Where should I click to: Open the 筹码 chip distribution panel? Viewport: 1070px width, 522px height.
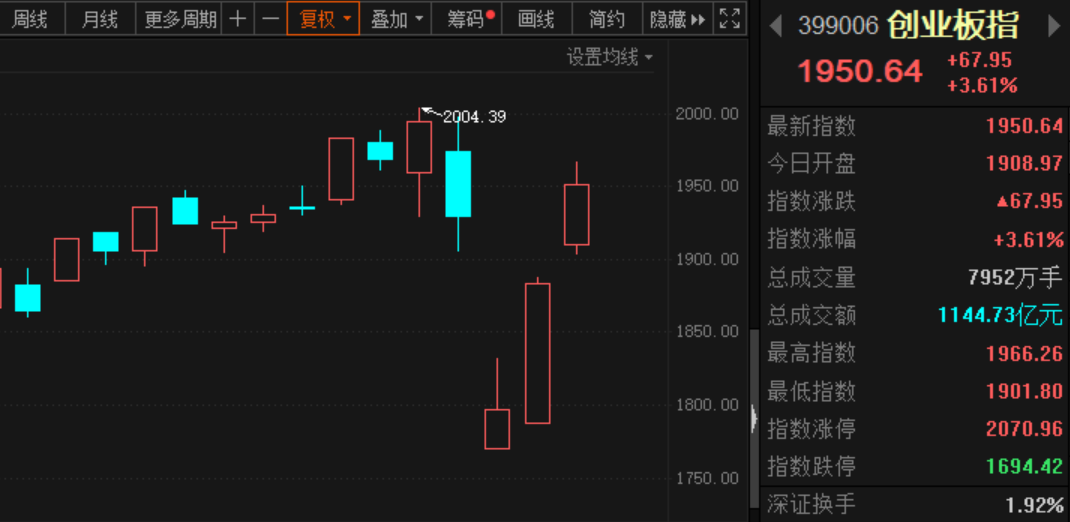pos(467,18)
